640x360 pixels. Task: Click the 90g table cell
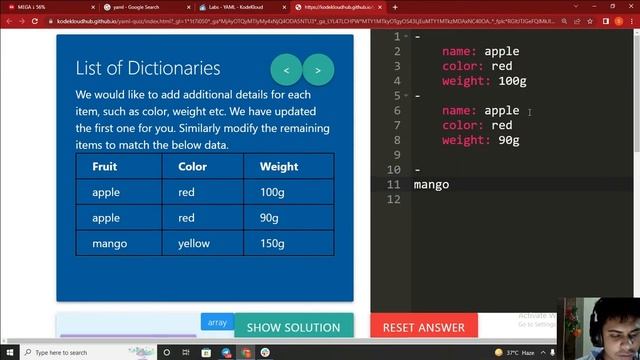tap(289, 218)
